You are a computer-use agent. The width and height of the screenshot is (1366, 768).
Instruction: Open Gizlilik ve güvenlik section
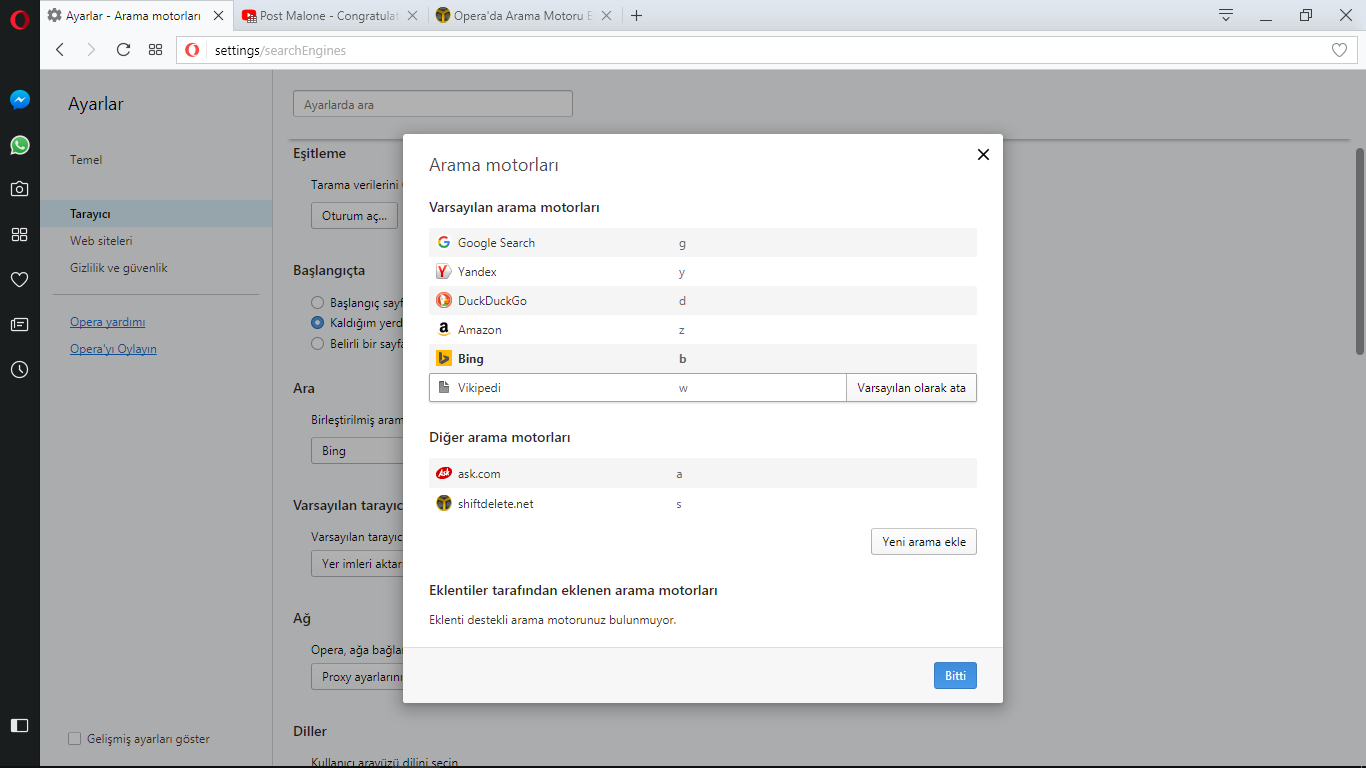coord(119,268)
